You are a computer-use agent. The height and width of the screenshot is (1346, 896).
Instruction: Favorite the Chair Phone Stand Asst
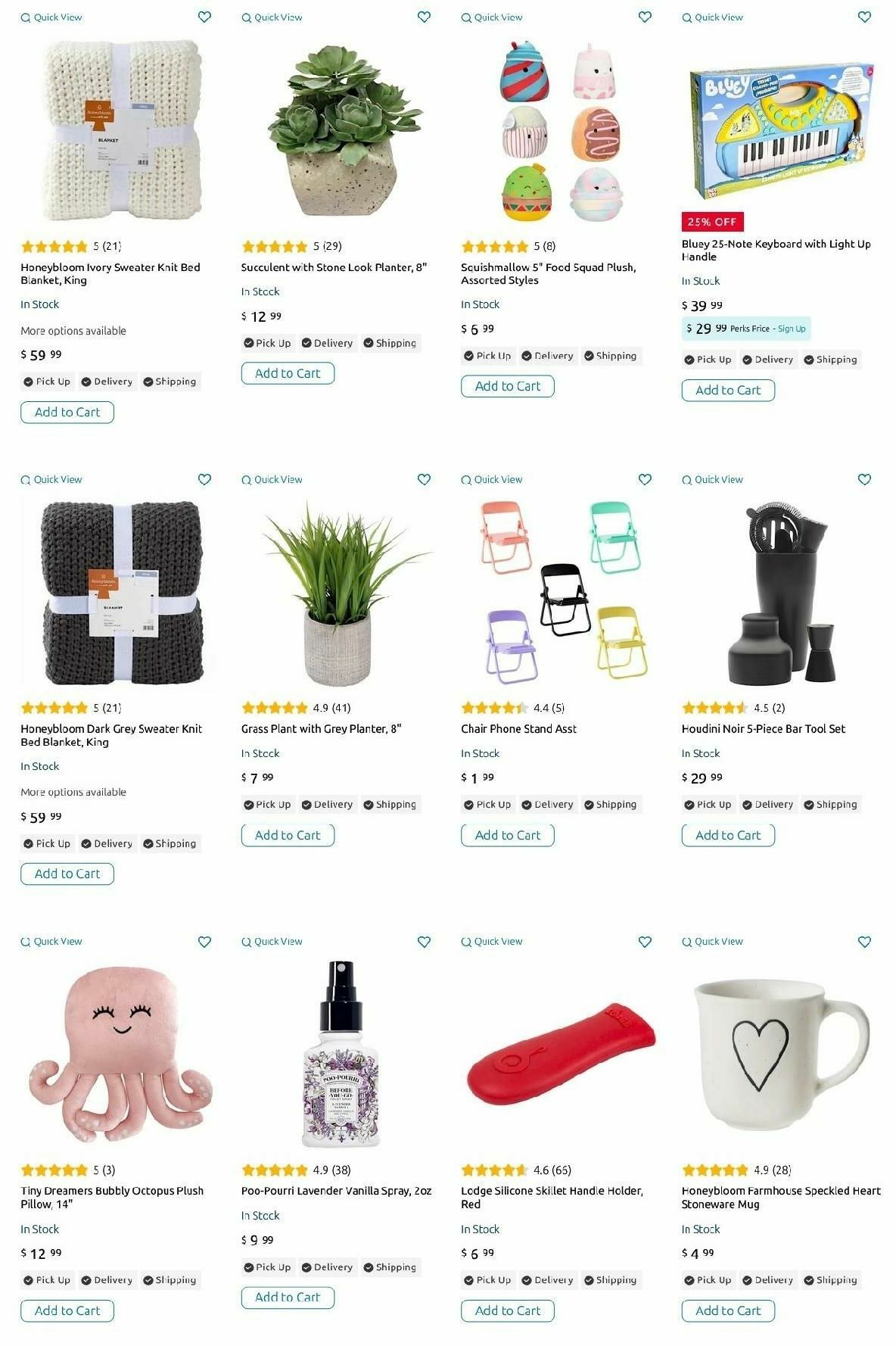click(x=645, y=479)
